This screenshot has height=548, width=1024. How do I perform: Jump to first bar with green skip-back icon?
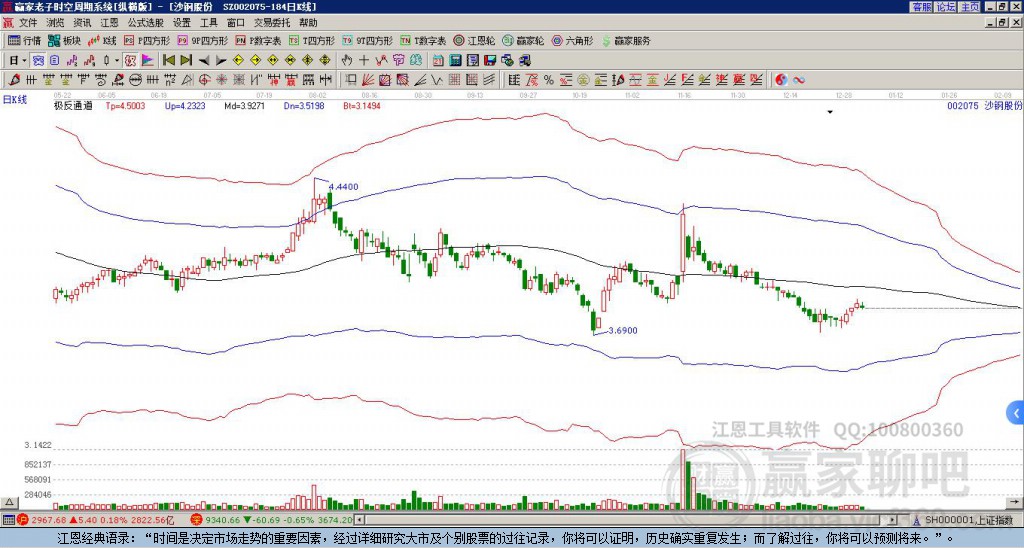pos(168,61)
